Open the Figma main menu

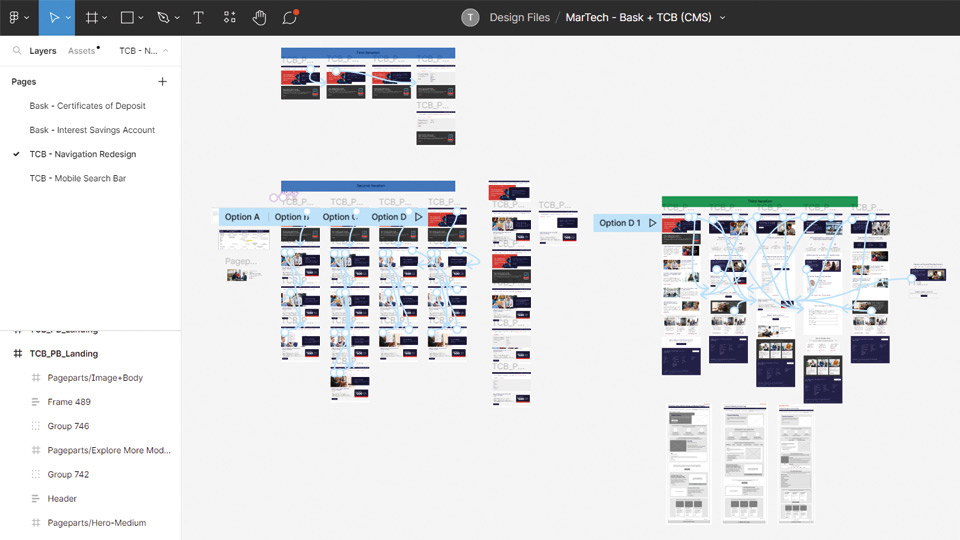[x=18, y=18]
